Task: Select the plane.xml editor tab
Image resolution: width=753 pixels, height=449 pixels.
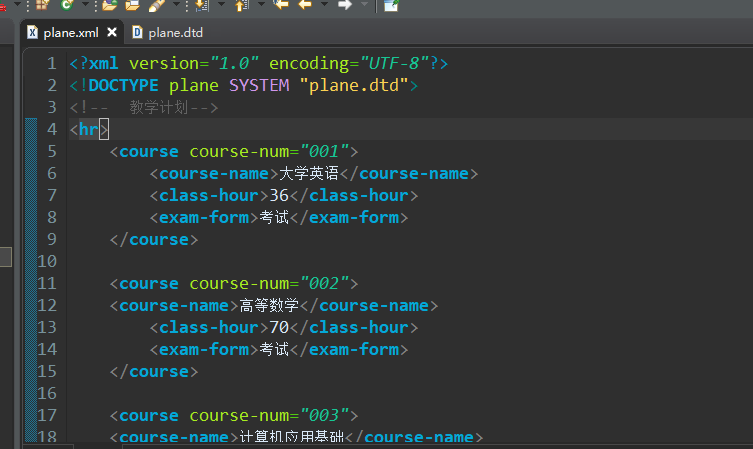Action: pyautogui.click(x=71, y=33)
